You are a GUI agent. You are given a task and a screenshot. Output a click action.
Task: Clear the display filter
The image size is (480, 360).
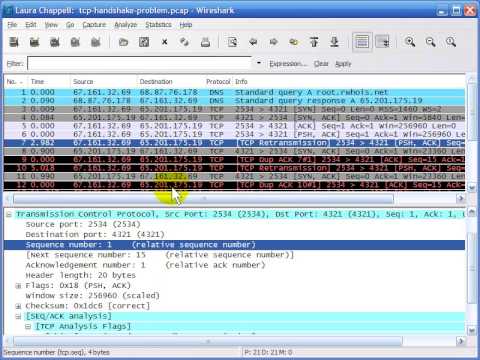[321, 64]
